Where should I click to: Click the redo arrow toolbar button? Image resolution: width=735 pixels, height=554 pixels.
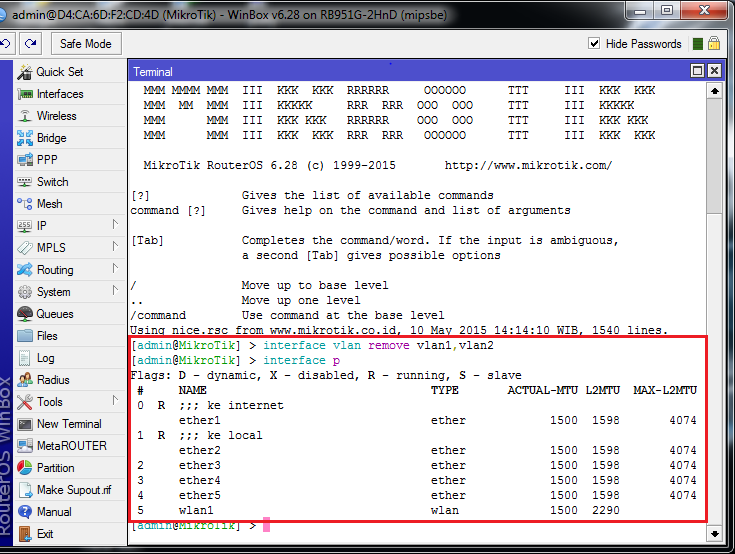[30, 44]
